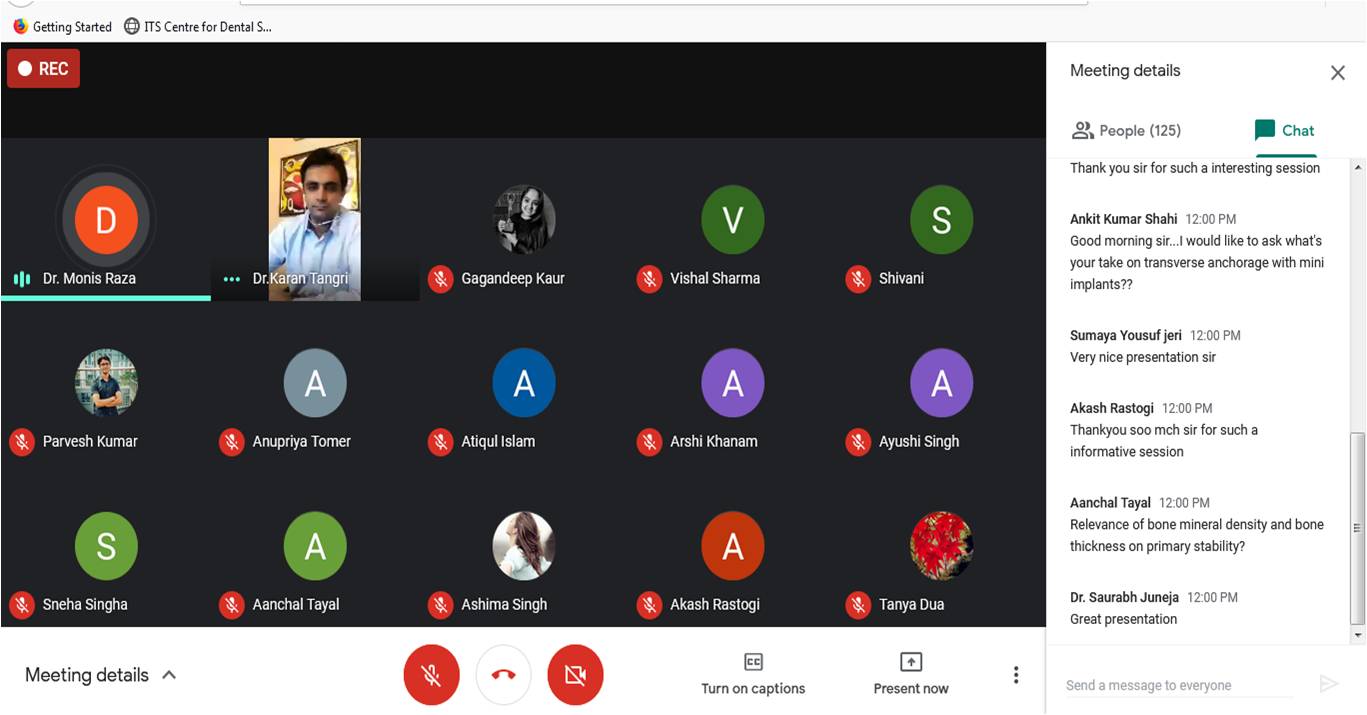The width and height of the screenshot is (1367, 715).
Task: Open ITS Centre for Dental bookmark
Action: pyautogui.click(x=198, y=27)
